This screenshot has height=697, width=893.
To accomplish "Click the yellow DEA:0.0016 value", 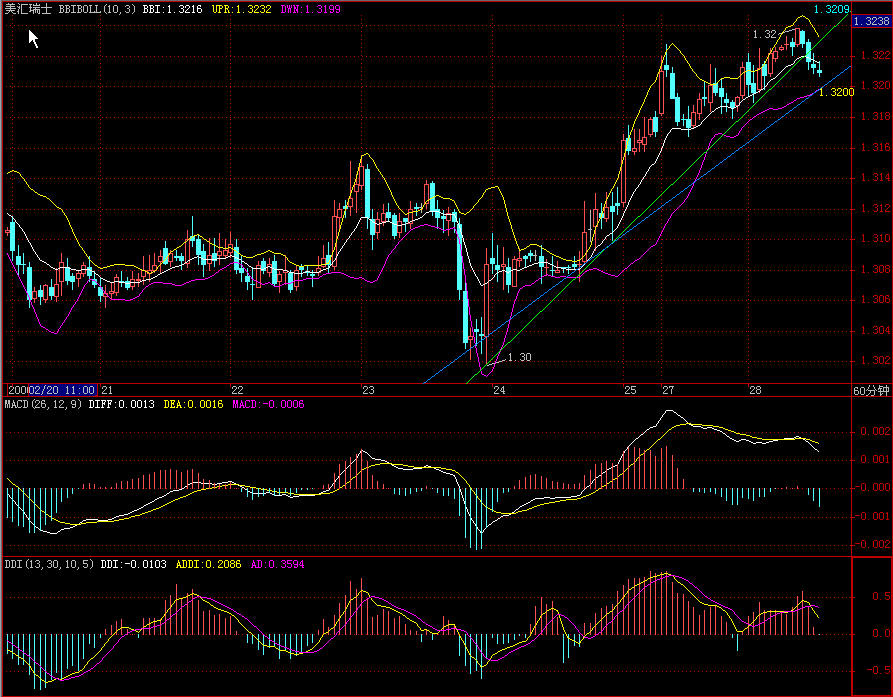I will 194,404.
